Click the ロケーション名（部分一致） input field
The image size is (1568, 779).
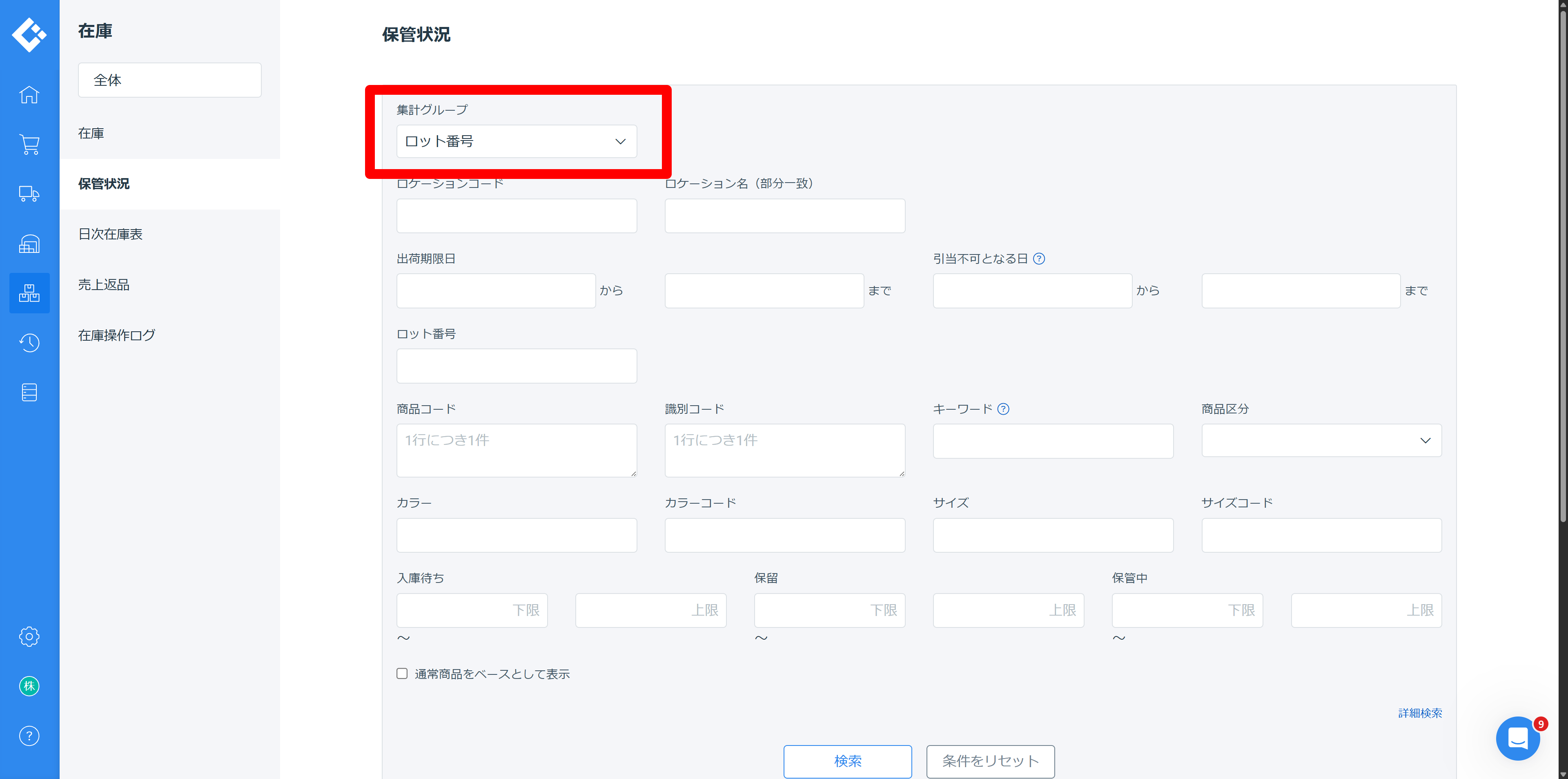click(784, 216)
